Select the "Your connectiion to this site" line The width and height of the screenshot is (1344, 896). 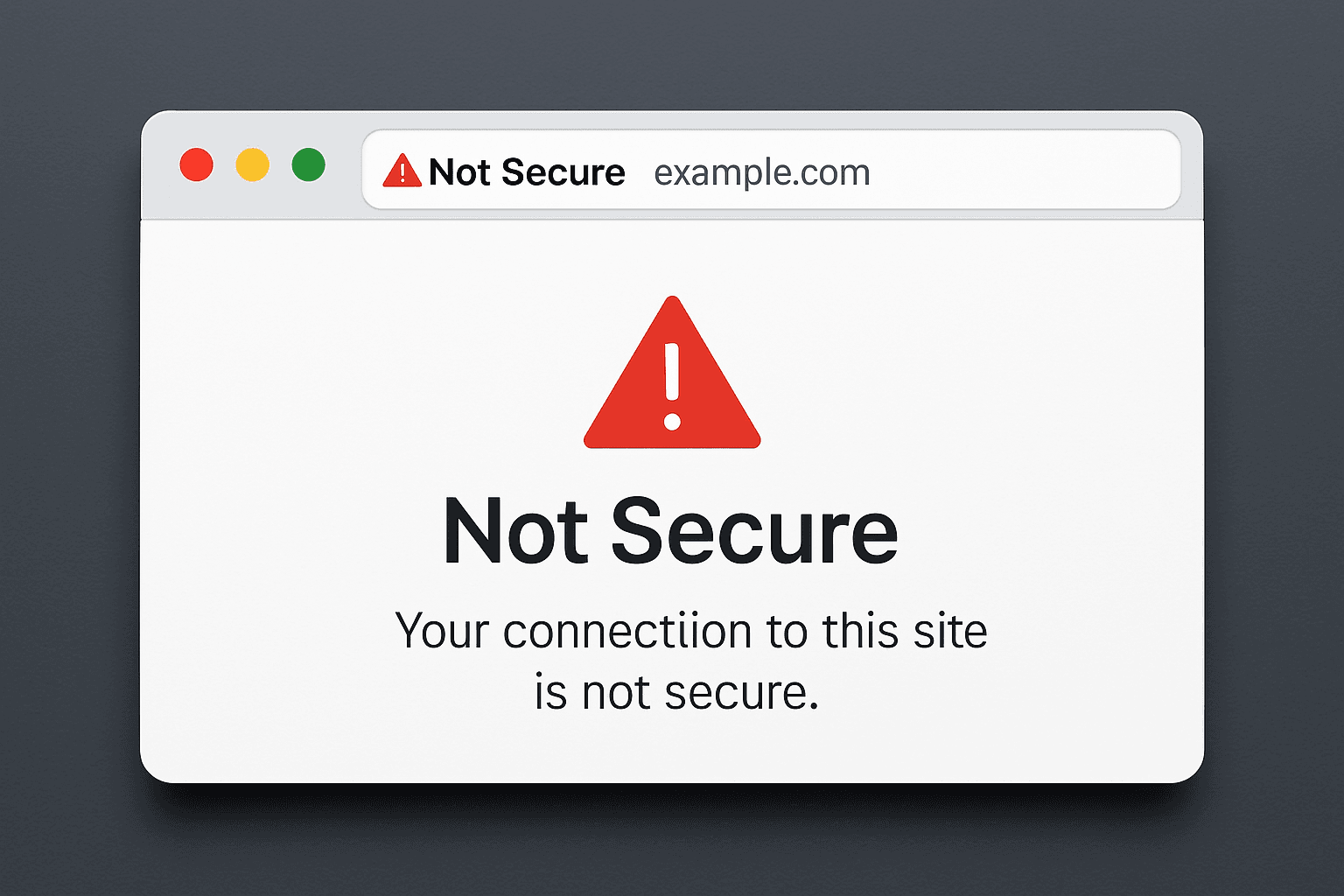point(690,631)
